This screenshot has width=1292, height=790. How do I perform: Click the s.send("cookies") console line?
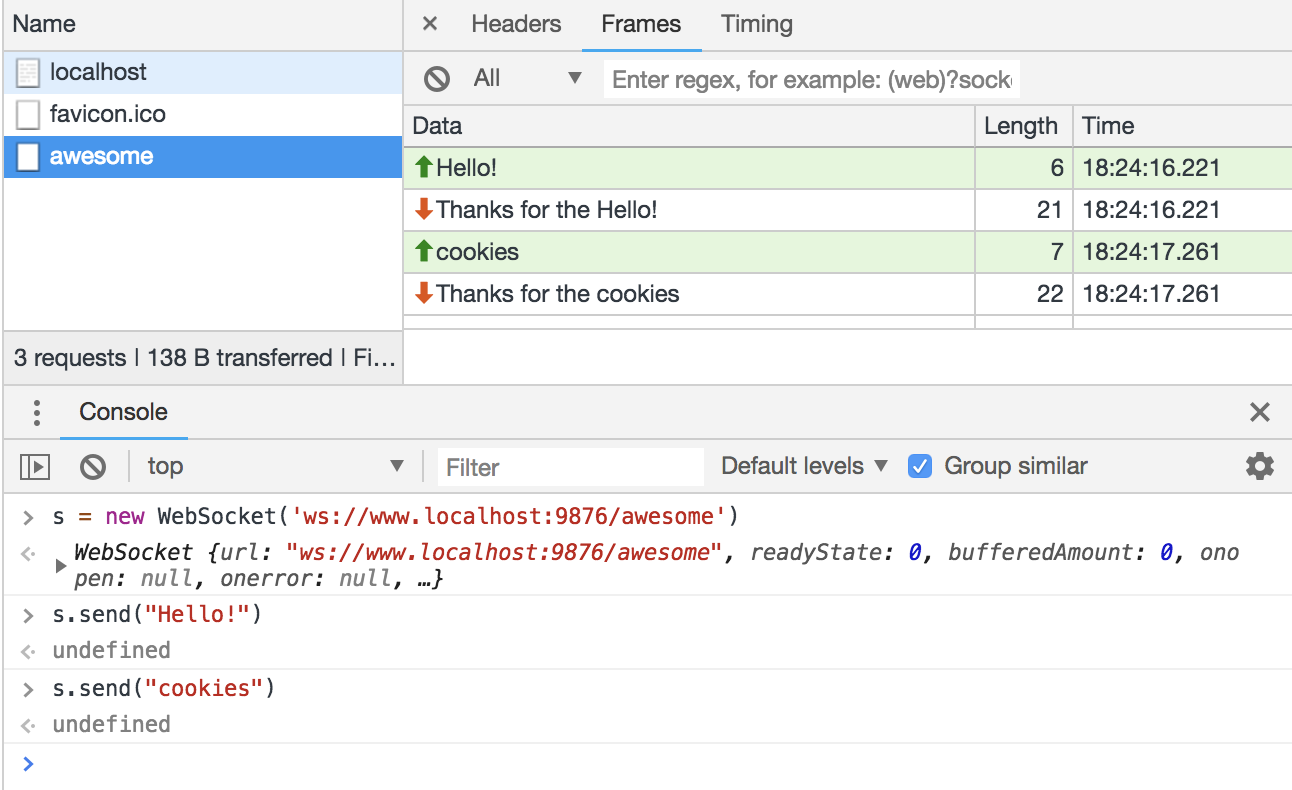tap(163, 688)
